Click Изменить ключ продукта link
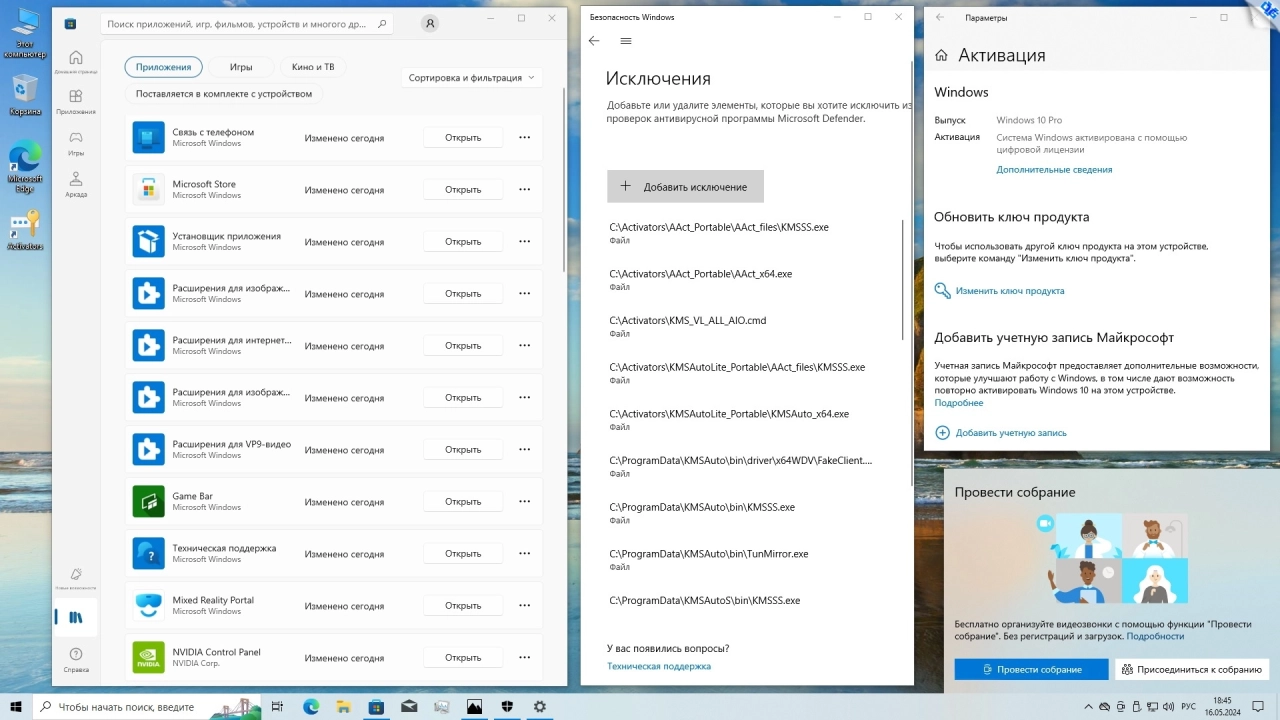 [1010, 291]
